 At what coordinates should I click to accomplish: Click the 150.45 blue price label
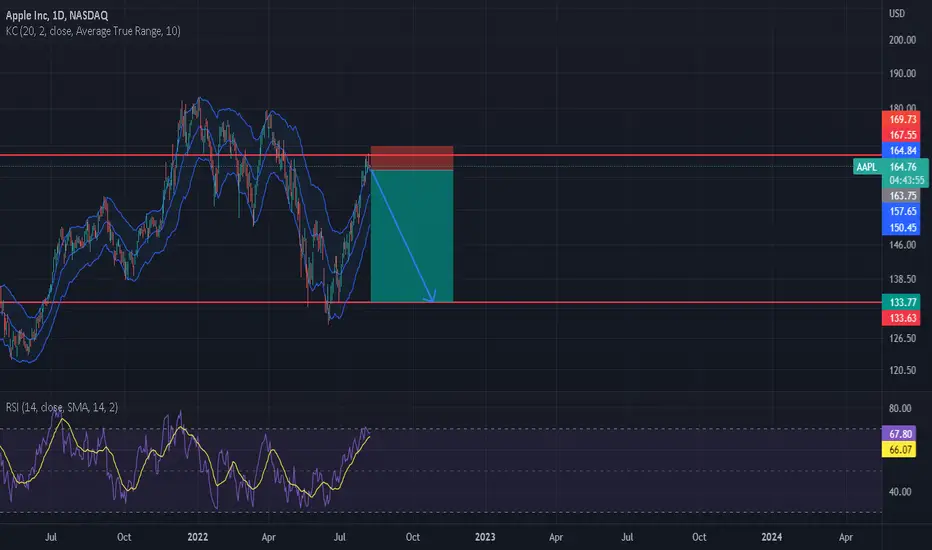tap(901, 227)
